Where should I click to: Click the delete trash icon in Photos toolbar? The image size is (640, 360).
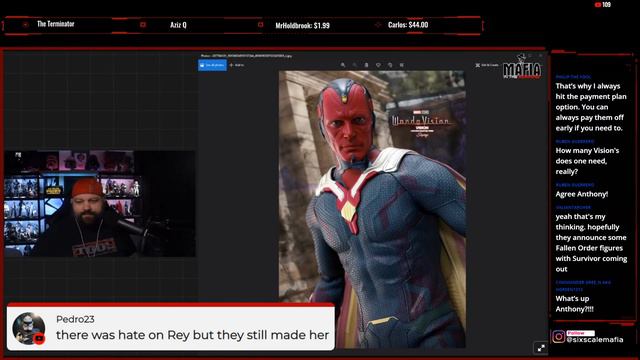click(x=366, y=65)
